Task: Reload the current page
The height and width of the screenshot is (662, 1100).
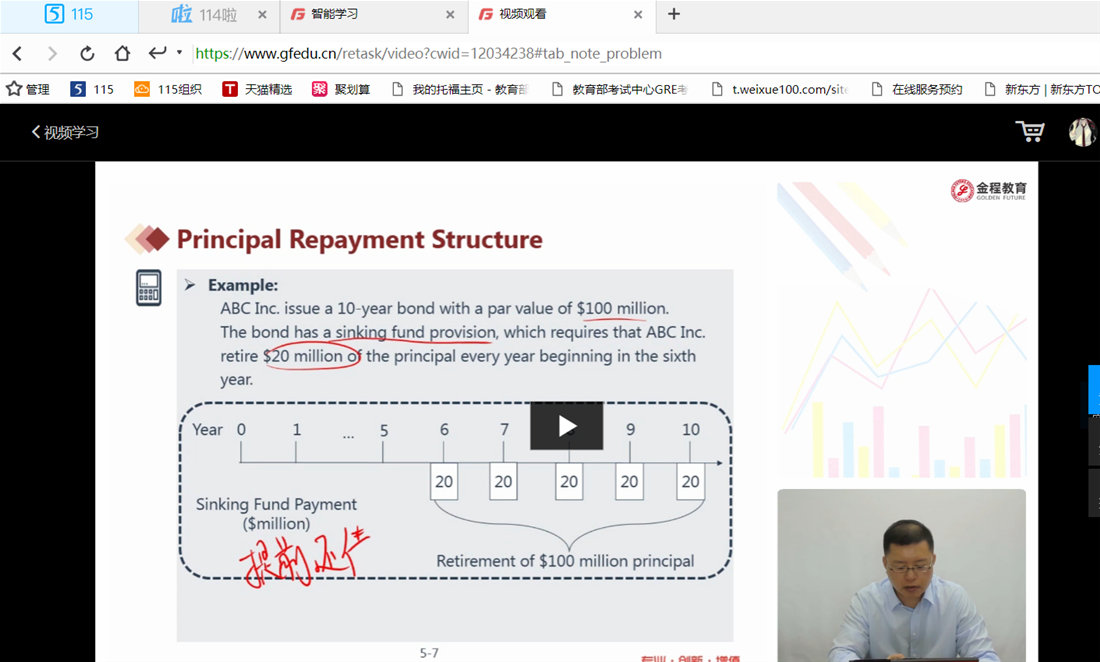Action: coord(87,53)
